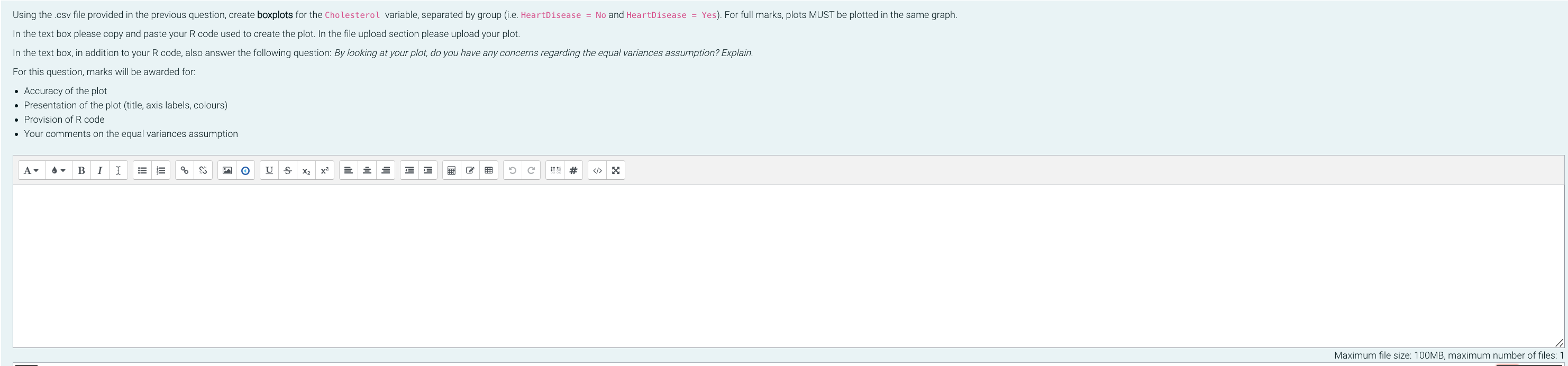Click the 'Provision of R code' bullet
The image size is (1568, 366).
click(x=64, y=120)
